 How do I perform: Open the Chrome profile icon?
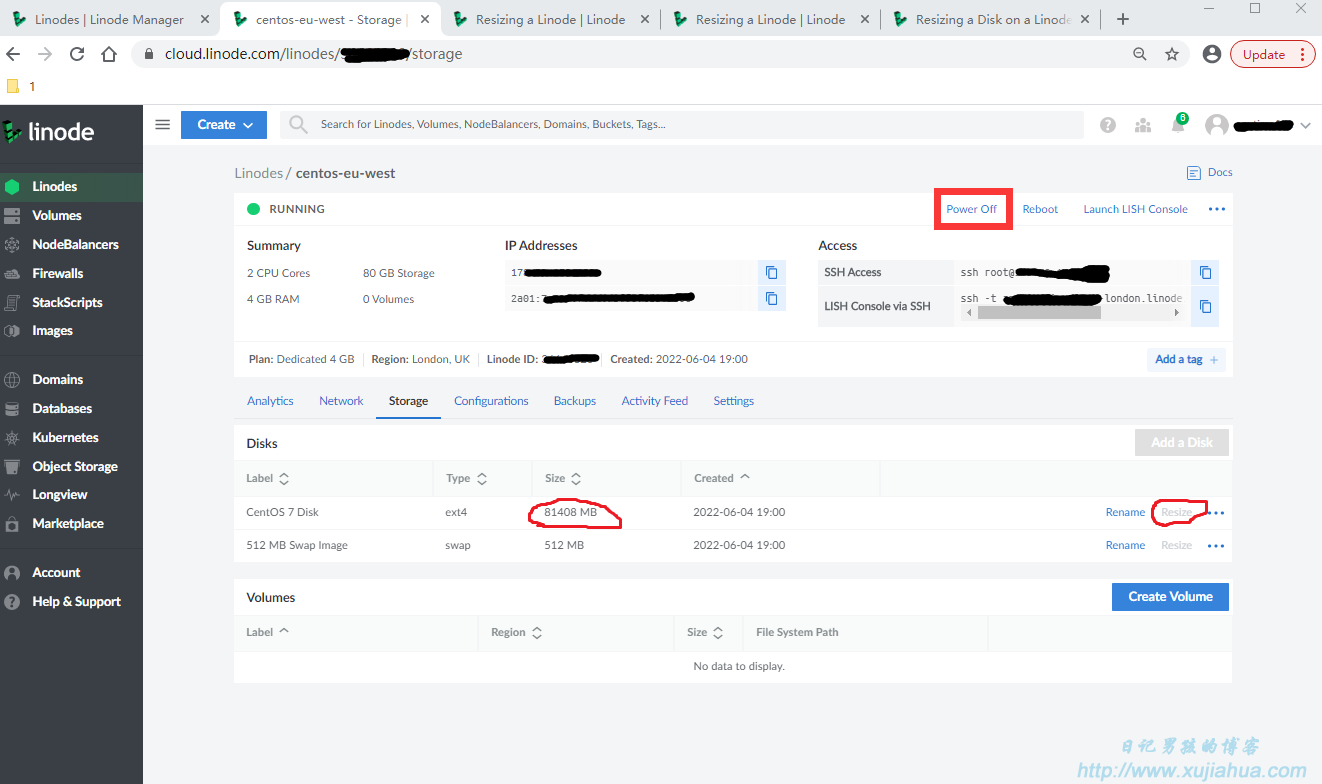[1212, 54]
